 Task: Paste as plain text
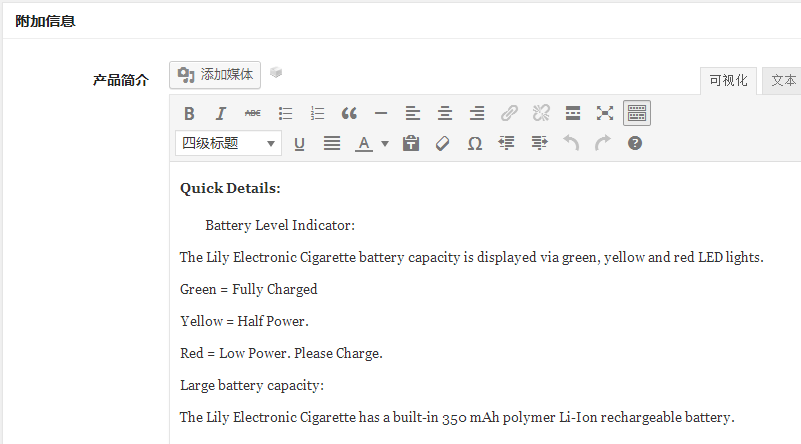411,144
